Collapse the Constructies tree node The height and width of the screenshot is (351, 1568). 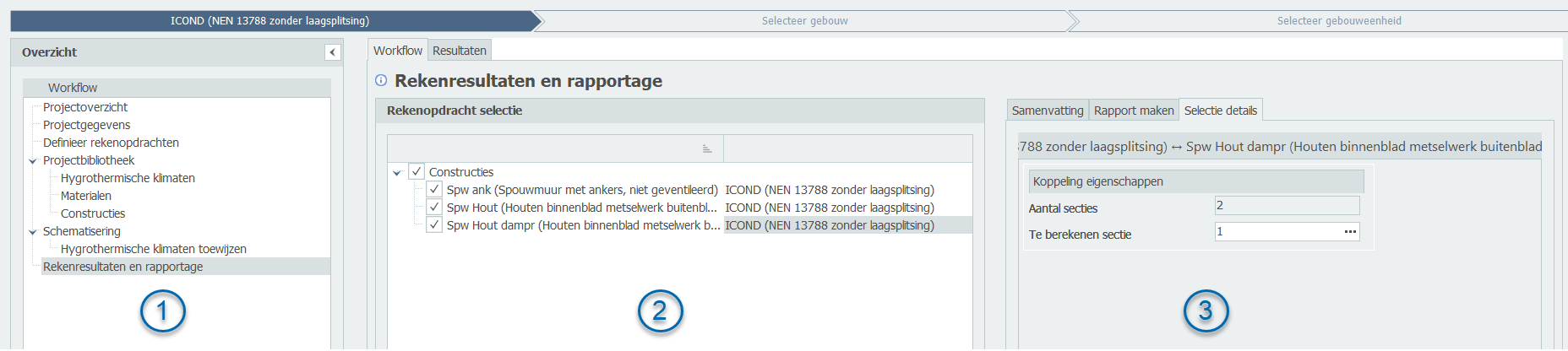pos(397,172)
